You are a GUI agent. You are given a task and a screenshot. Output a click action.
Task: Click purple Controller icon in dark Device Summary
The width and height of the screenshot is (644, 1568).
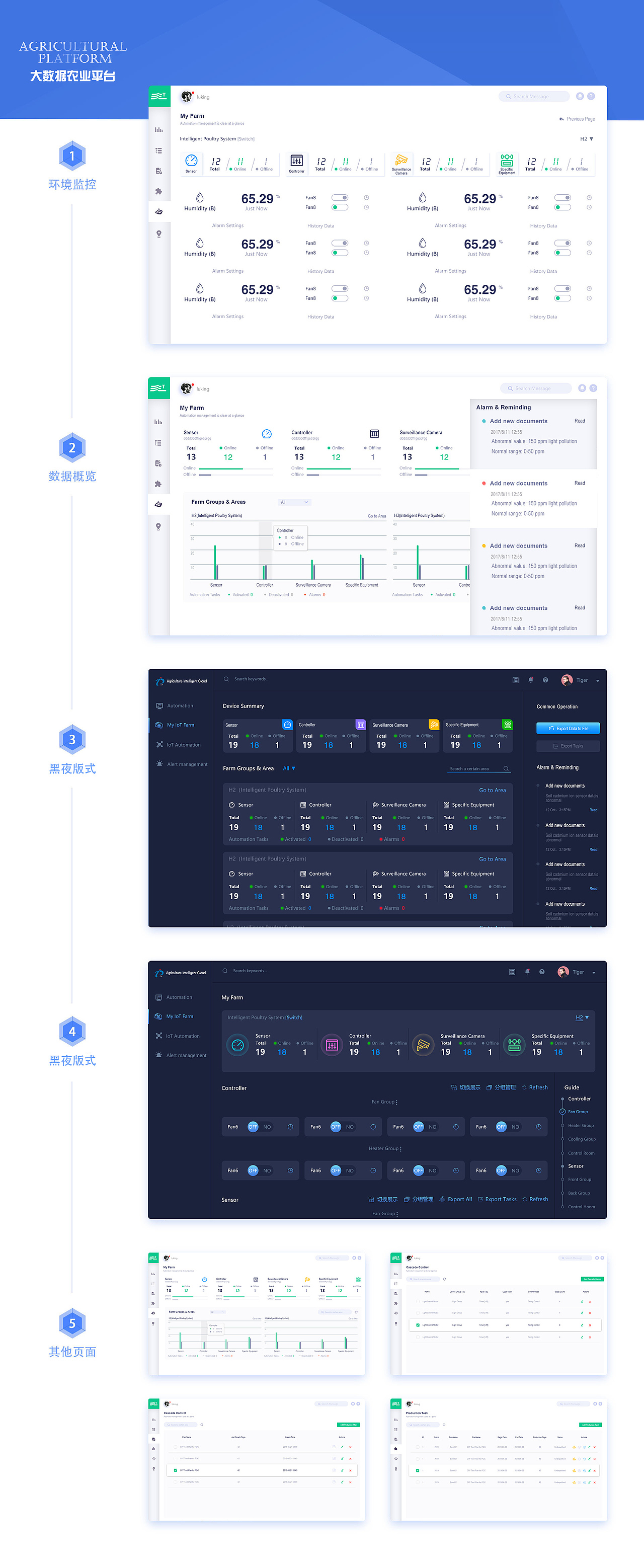[361, 725]
